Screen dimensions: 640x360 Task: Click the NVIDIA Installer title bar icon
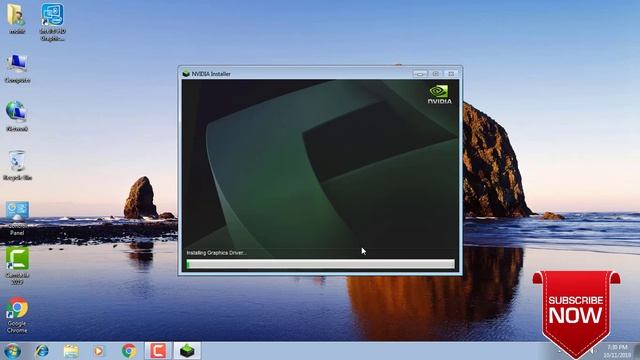(186, 73)
